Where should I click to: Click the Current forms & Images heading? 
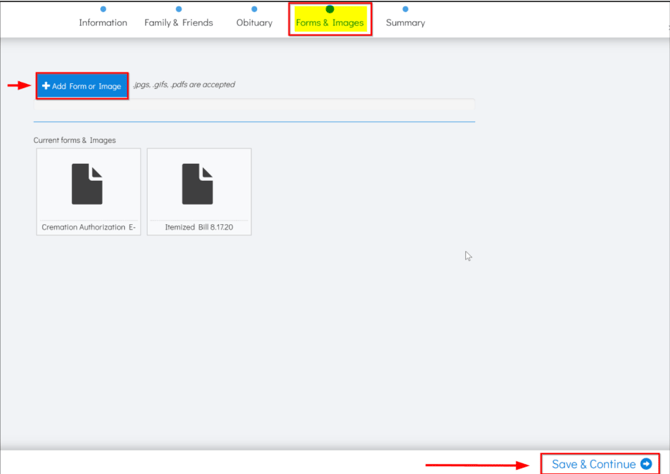74,140
